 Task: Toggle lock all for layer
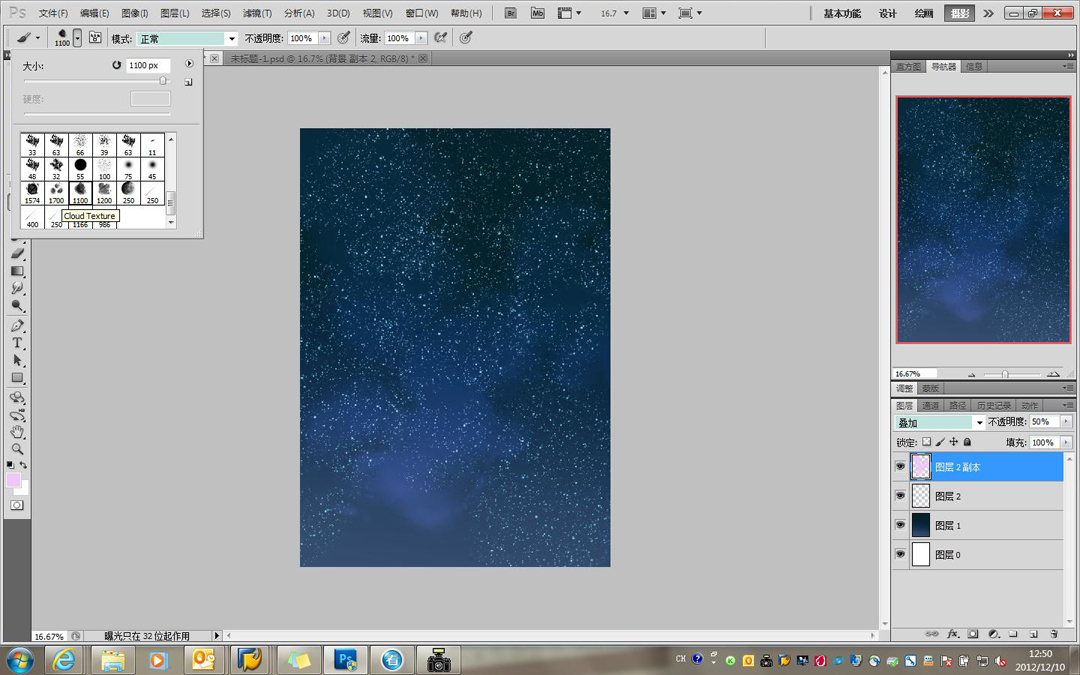click(x=967, y=442)
